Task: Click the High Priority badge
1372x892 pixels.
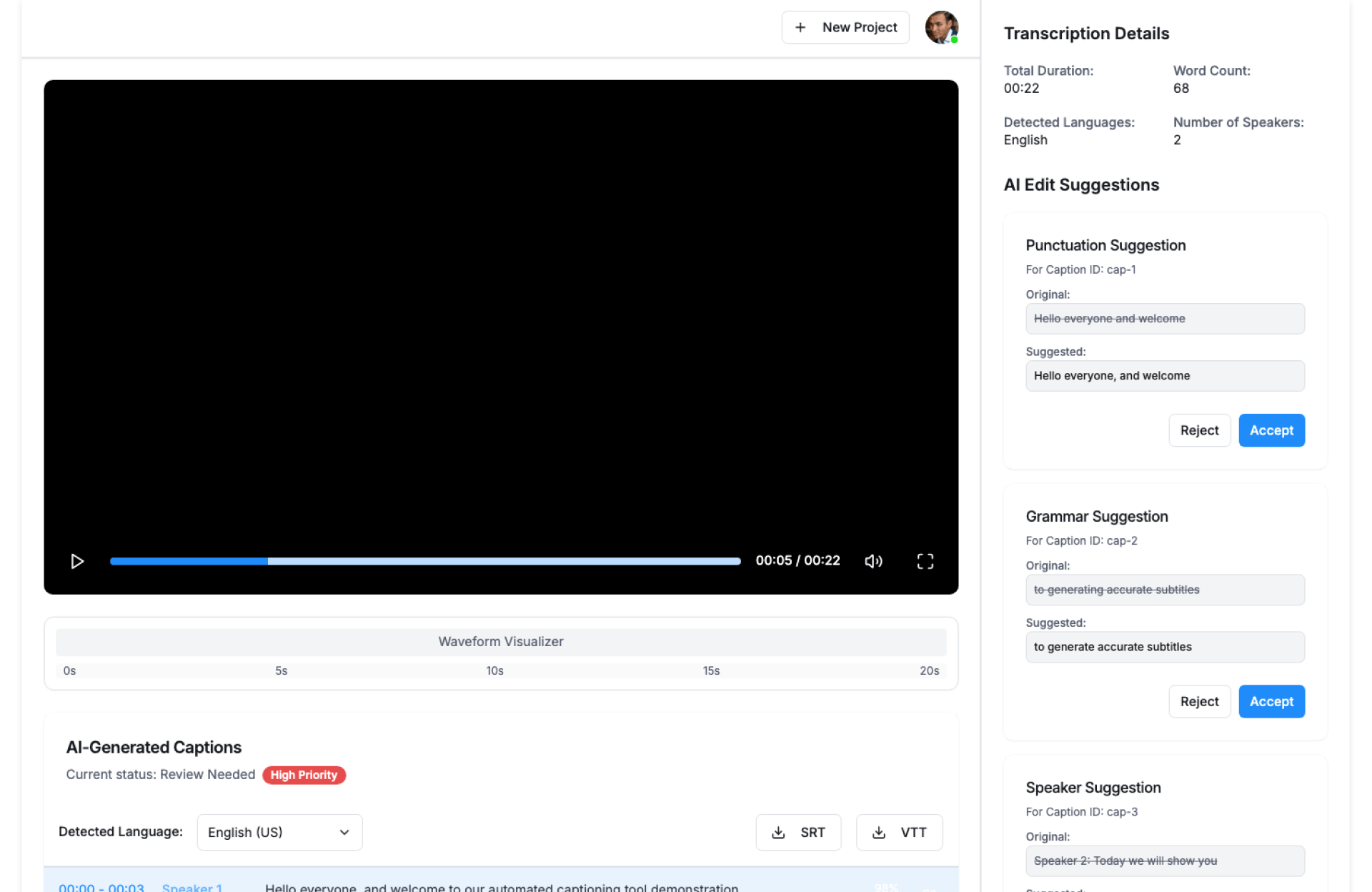Action: coord(304,775)
